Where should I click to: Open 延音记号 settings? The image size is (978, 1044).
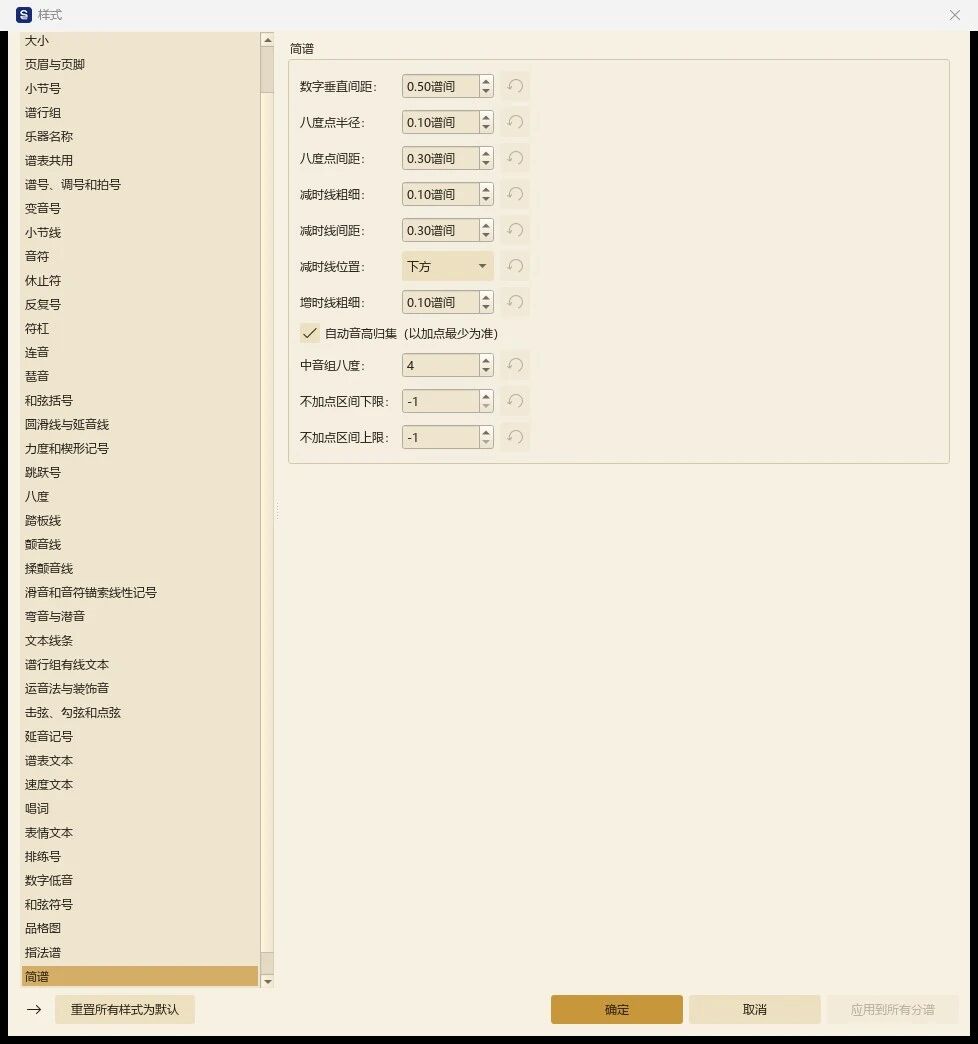point(140,736)
